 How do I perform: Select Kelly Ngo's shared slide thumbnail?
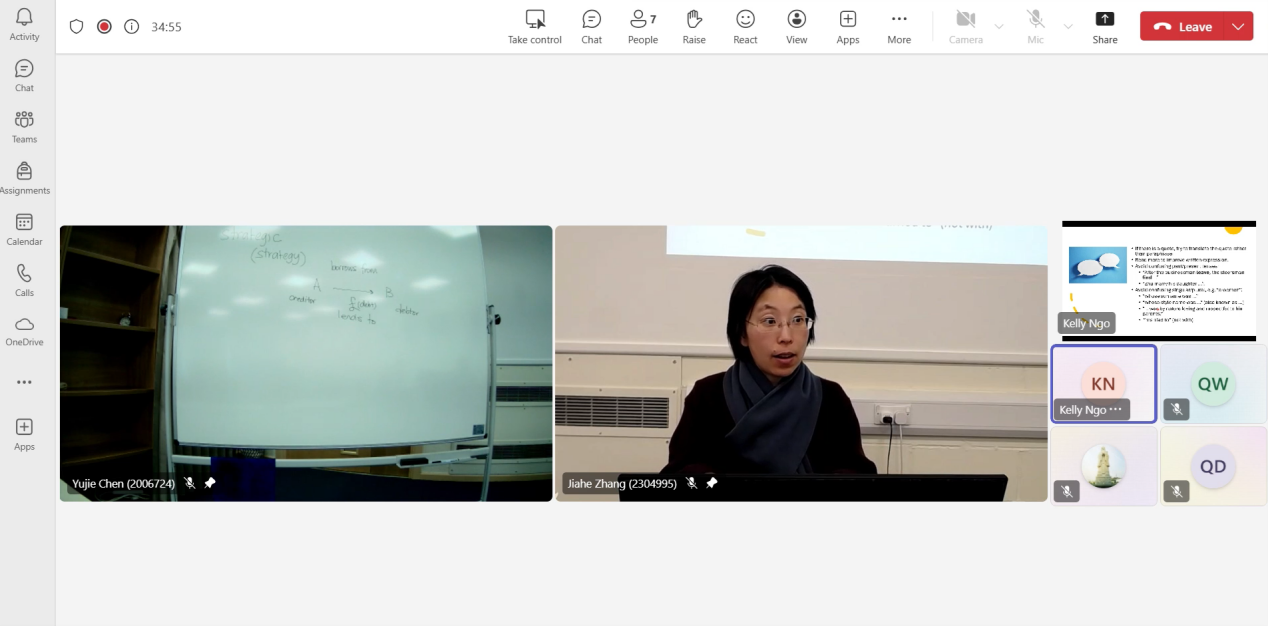1158,281
